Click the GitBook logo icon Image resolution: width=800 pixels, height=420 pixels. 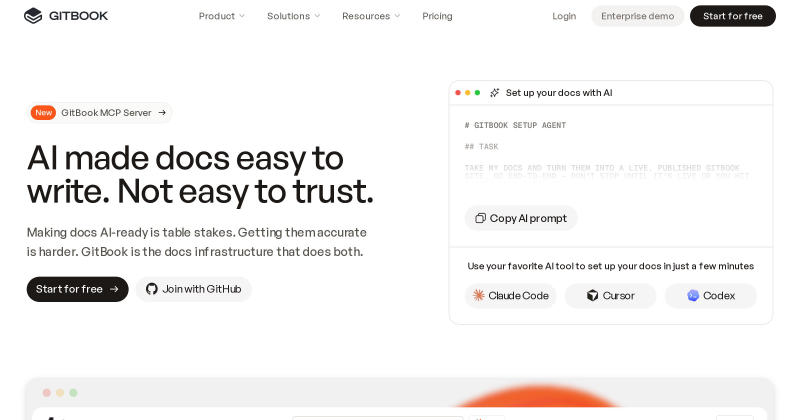[x=33, y=16]
